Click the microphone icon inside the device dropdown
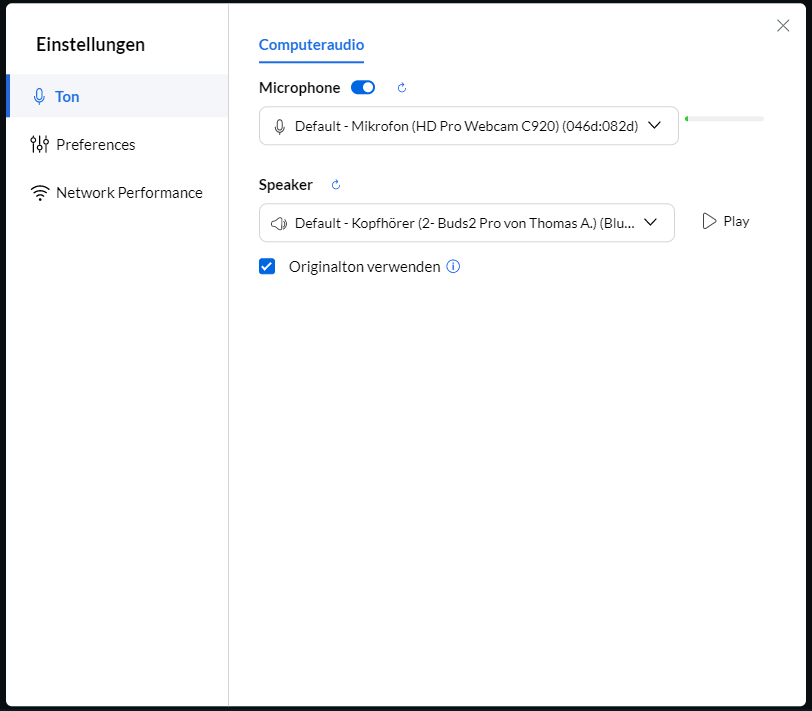 [x=280, y=126]
